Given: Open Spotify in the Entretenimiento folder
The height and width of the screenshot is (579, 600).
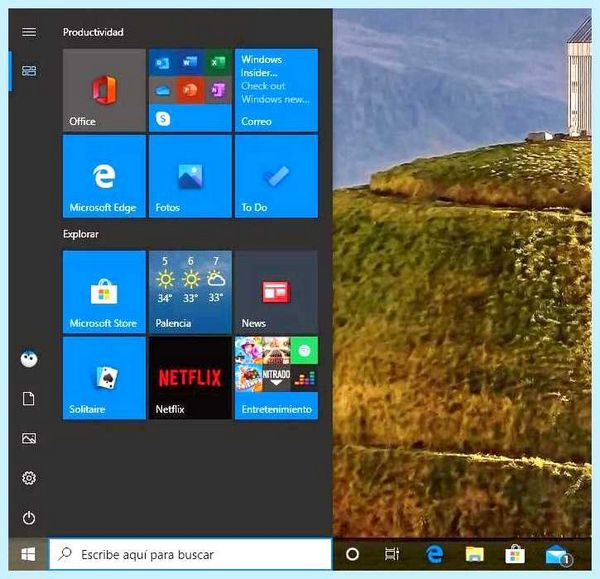Looking at the screenshot, I should (304, 351).
